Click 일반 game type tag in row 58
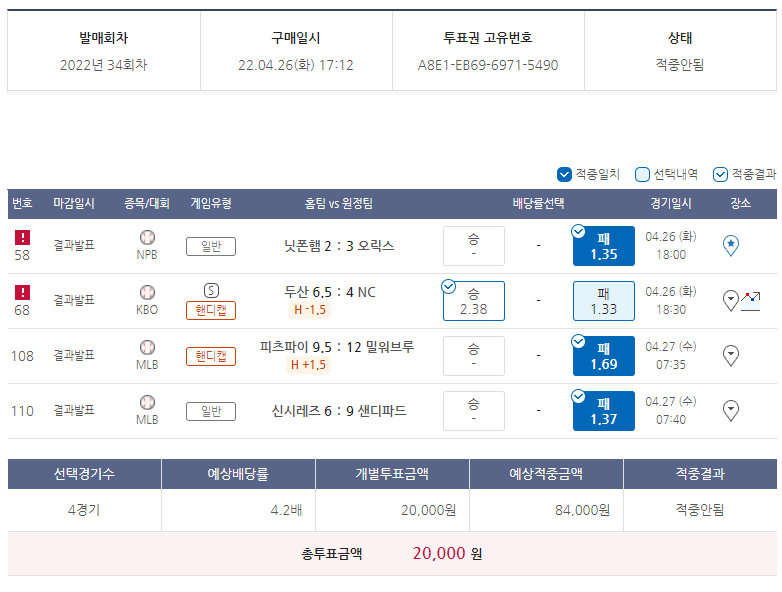The width and height of the screenshot is (782, 592). click(211, 246)
